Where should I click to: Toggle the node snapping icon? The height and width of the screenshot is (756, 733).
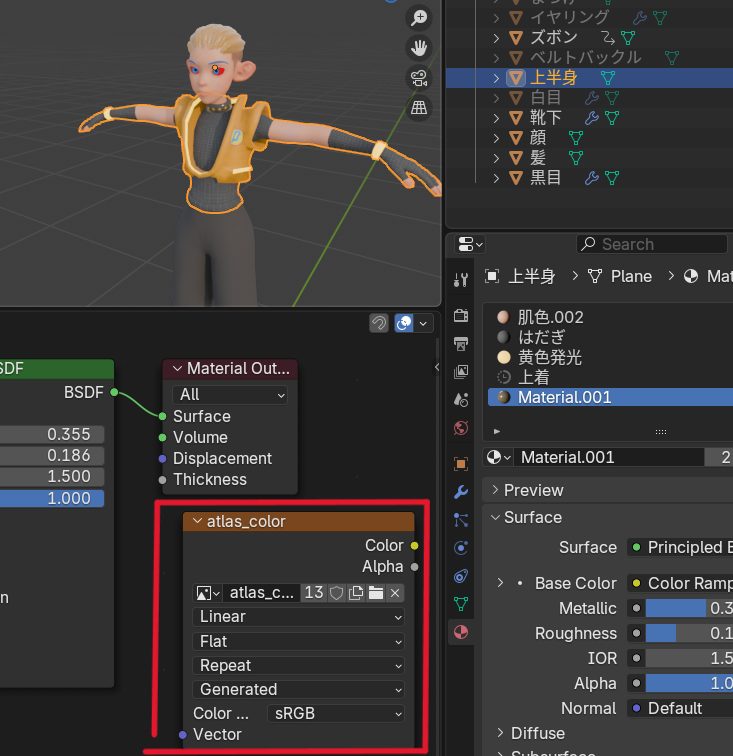(x=379, y=323)
